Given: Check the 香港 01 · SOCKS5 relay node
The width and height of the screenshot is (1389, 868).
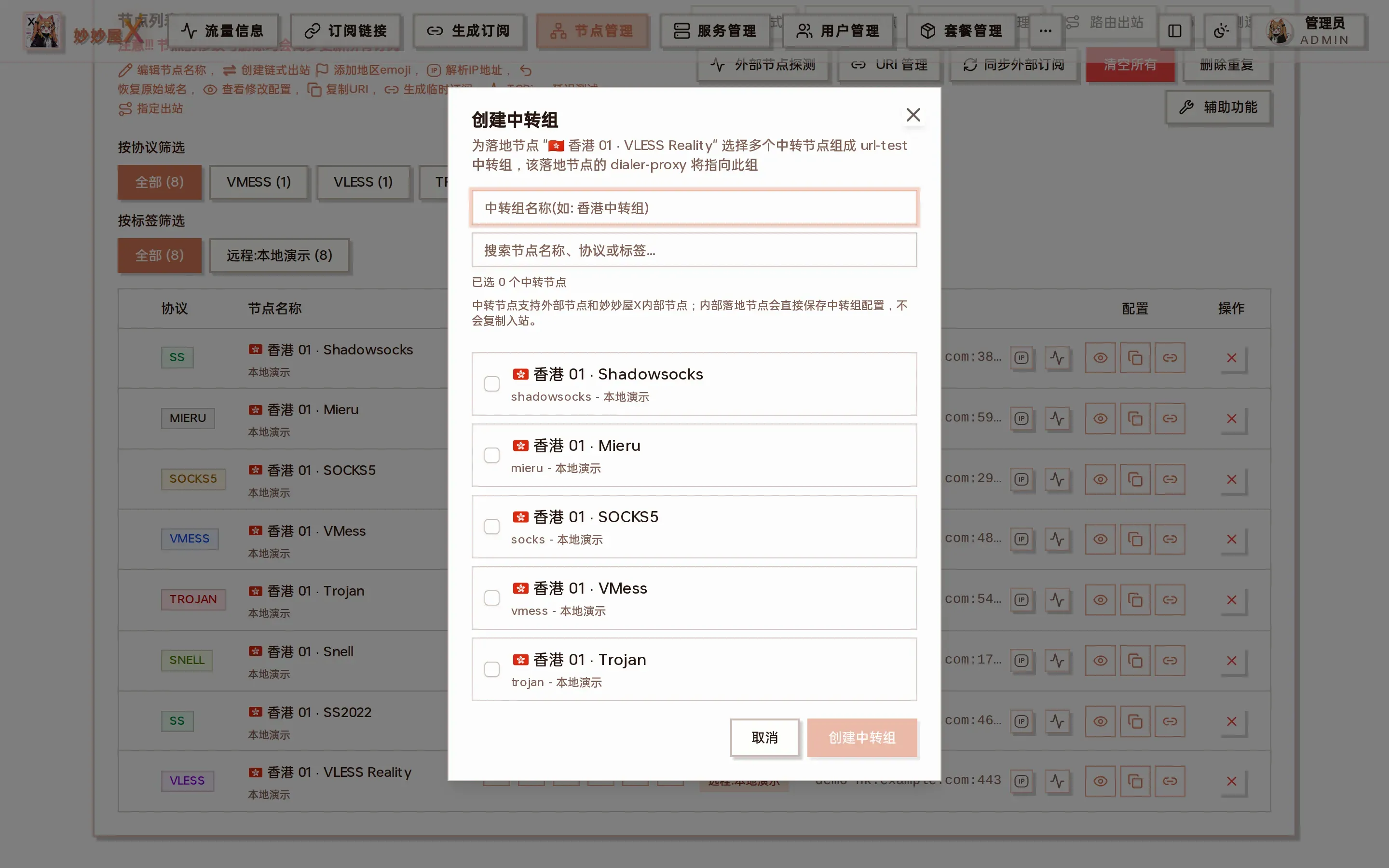Looking at the screenshot, I should click(492, 527).
